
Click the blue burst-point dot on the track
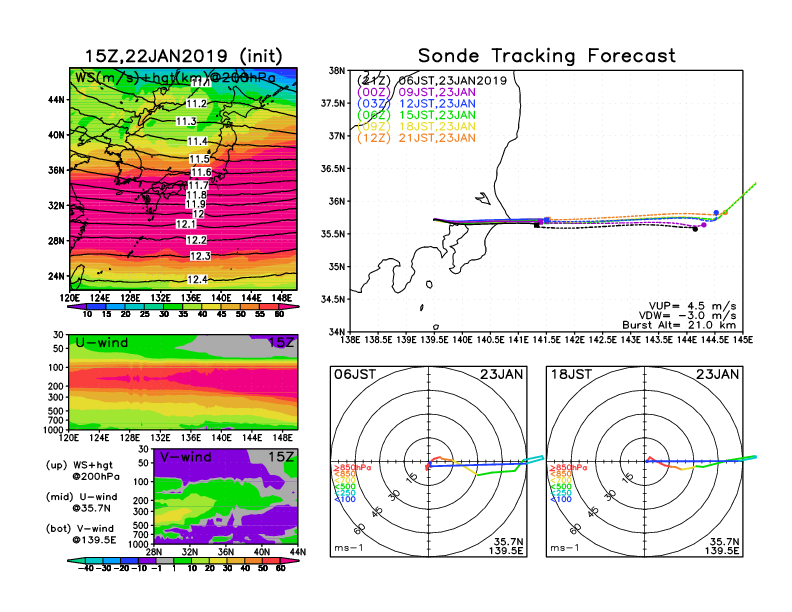click(716, 213)
